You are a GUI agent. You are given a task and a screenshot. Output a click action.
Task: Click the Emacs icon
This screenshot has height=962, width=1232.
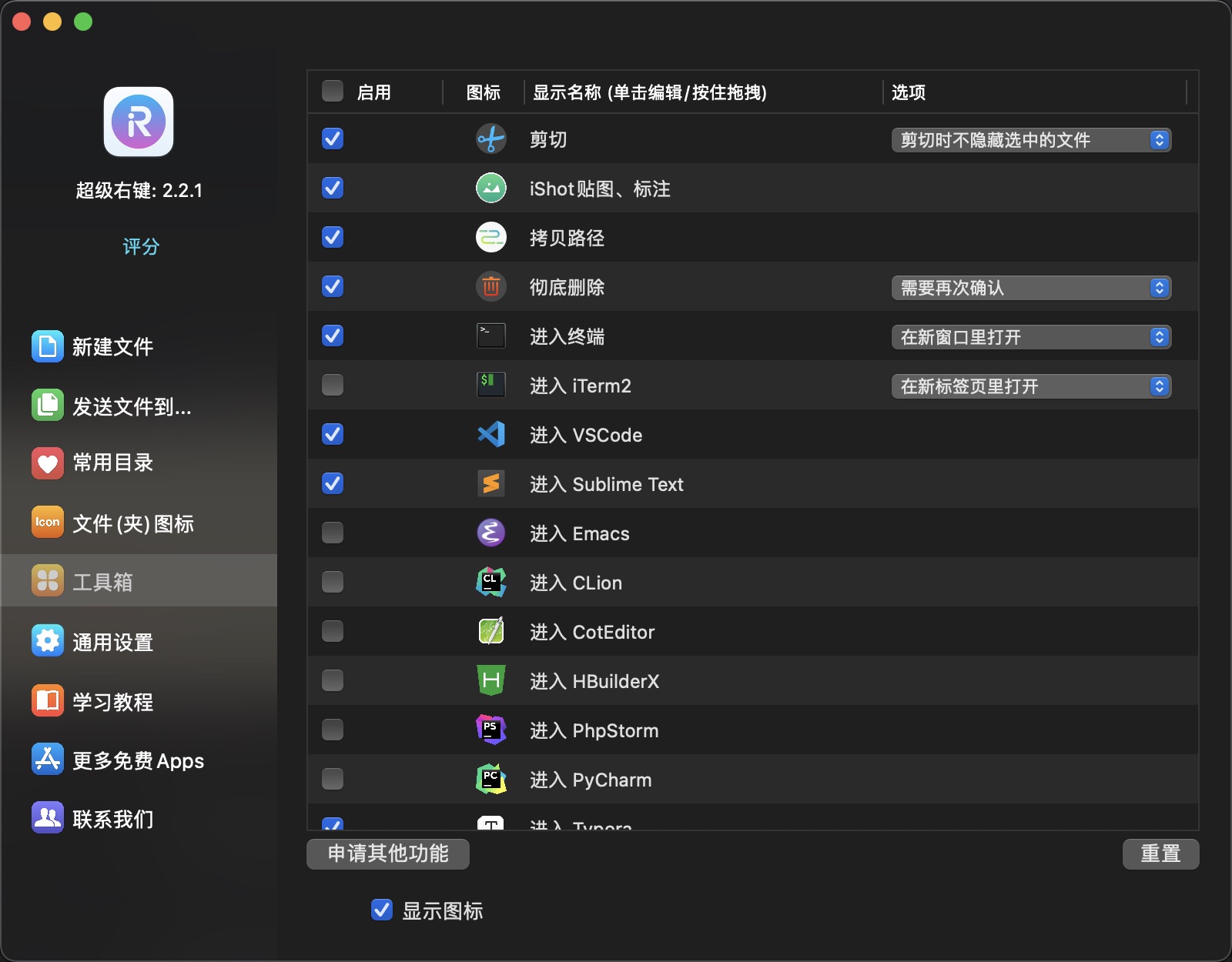click(x=491, y=533)
